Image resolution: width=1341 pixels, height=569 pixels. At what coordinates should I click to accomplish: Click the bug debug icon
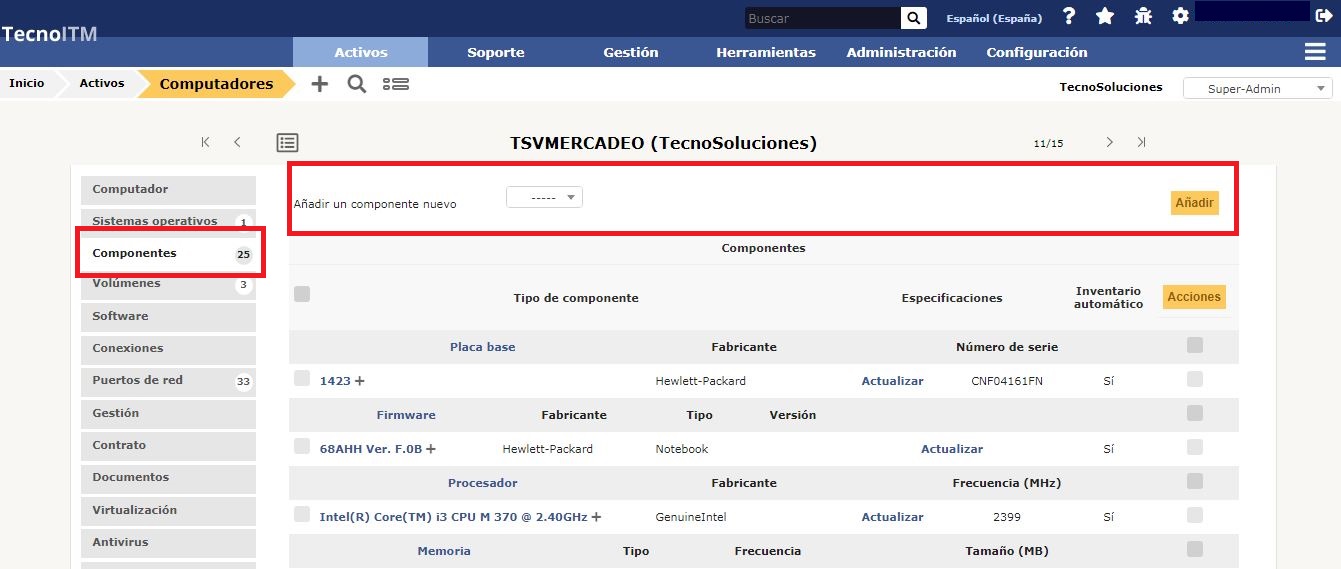(x=1143, y=17)
